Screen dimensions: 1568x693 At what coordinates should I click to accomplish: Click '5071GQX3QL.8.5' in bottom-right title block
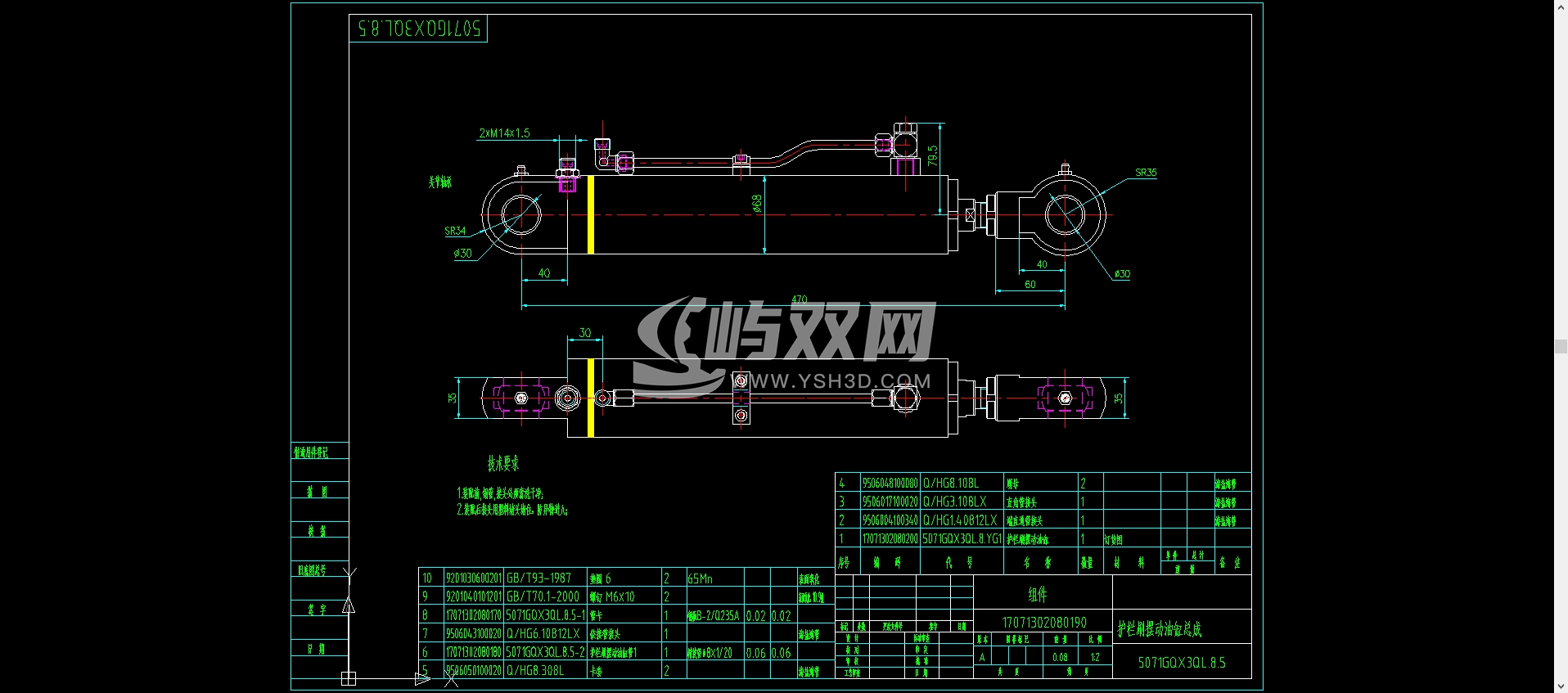pyautogui.click(x=1182, y=663)
